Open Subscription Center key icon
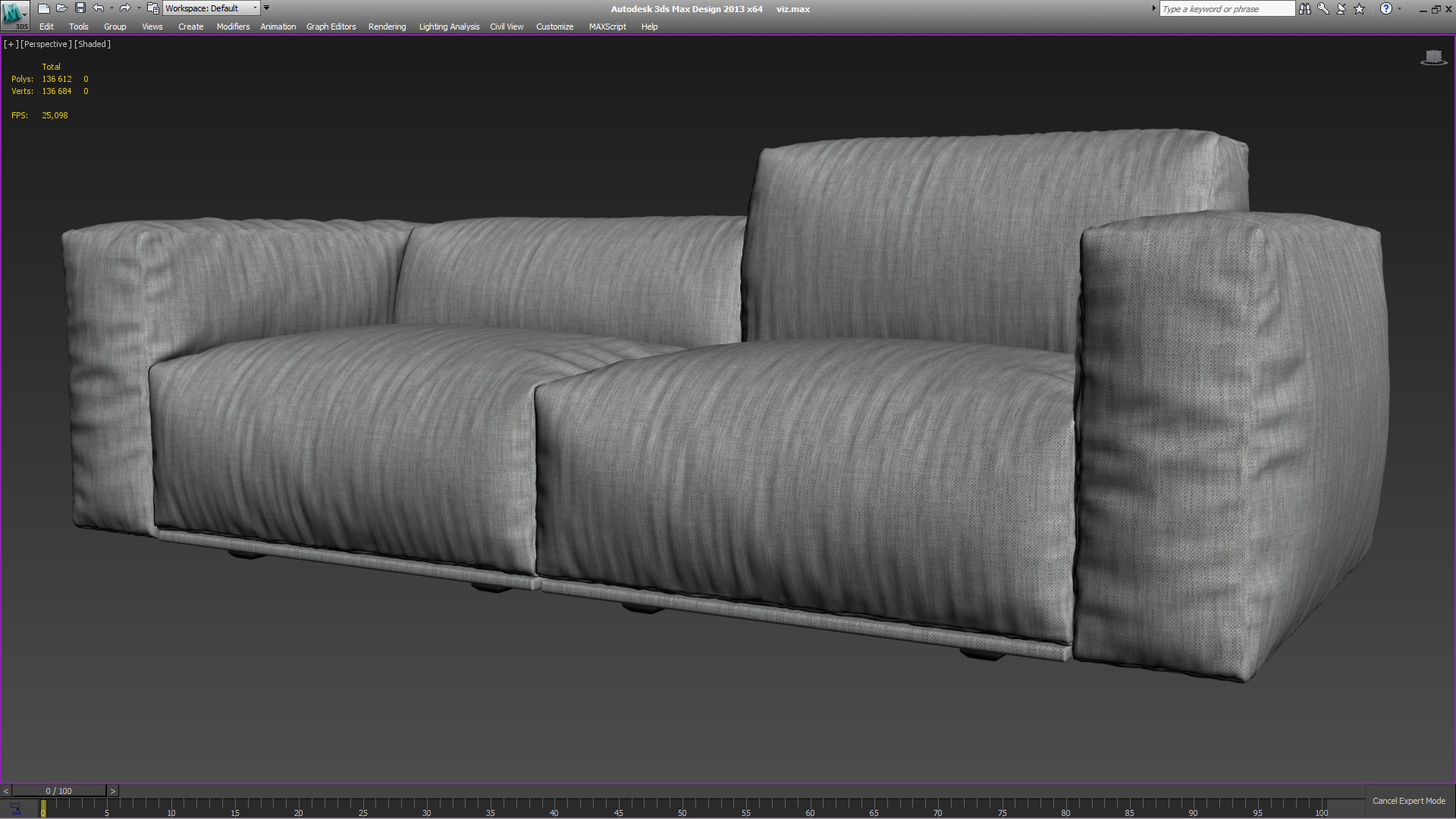The height and width of the screenshot is (819, 1456). coord(1323,9)
